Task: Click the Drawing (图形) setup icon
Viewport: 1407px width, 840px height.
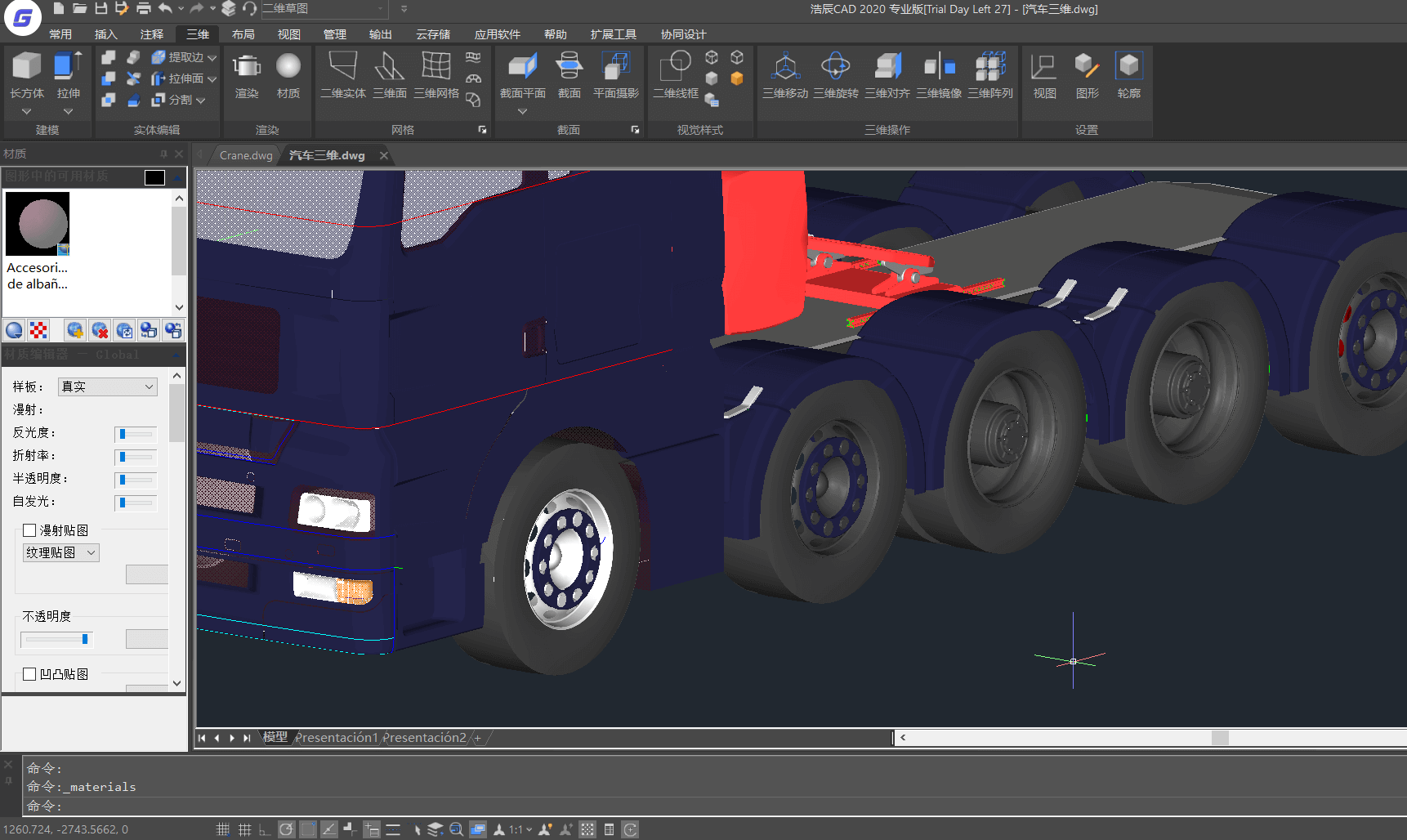Action: tap(1087, 75)
